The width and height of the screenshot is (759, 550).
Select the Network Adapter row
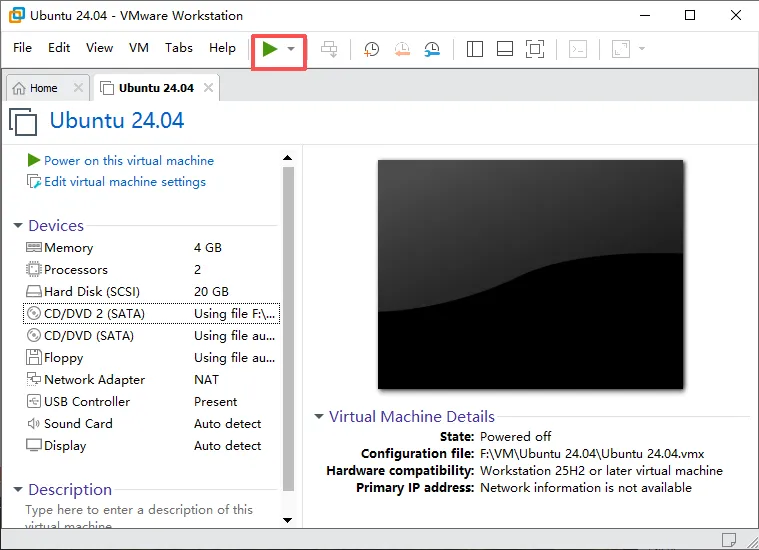152,380
